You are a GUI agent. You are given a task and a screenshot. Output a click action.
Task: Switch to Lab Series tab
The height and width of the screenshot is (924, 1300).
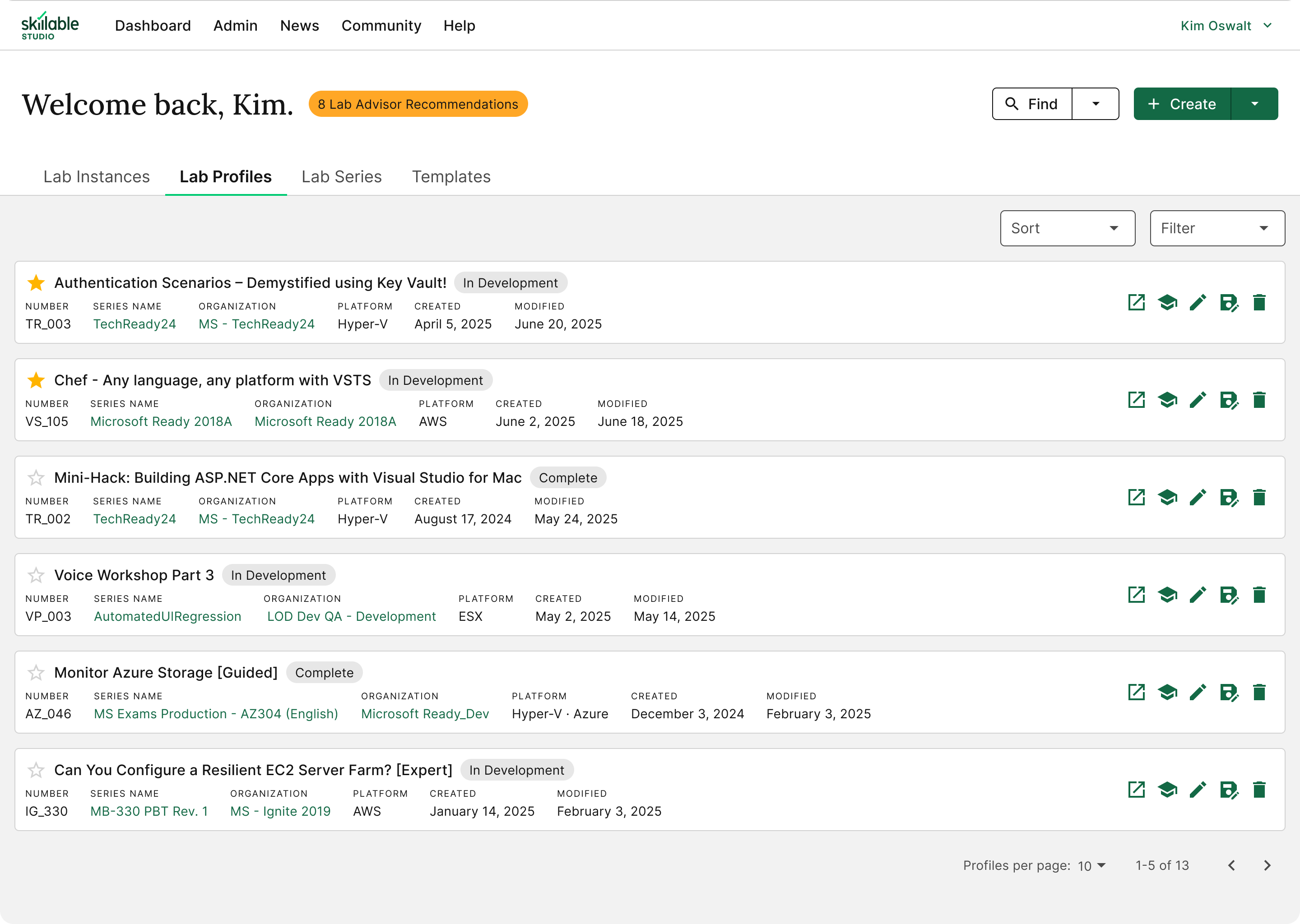click(x=342, y=176)
